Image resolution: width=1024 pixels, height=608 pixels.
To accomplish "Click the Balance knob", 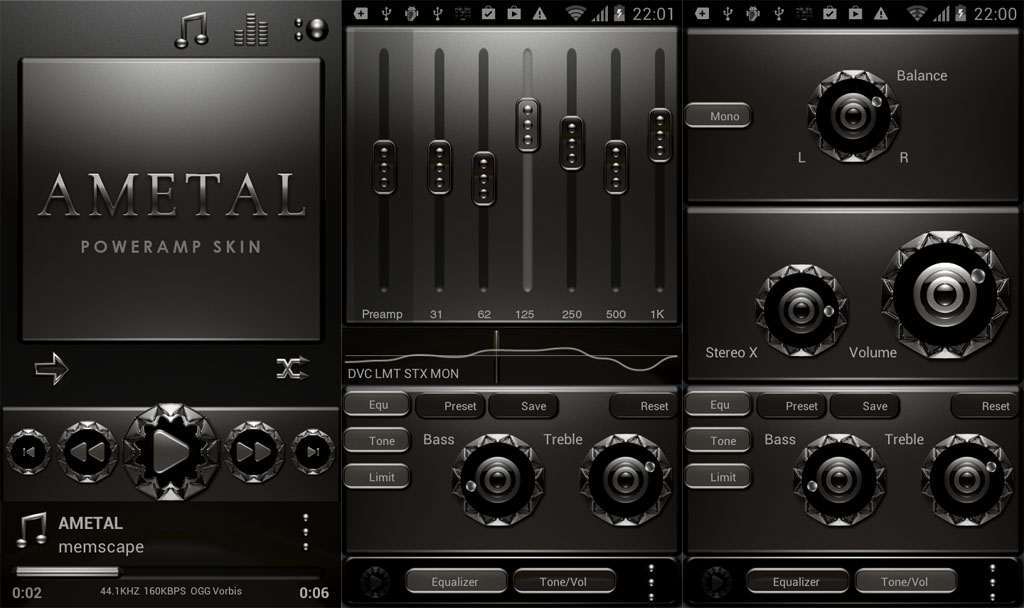I will [854, 116].
